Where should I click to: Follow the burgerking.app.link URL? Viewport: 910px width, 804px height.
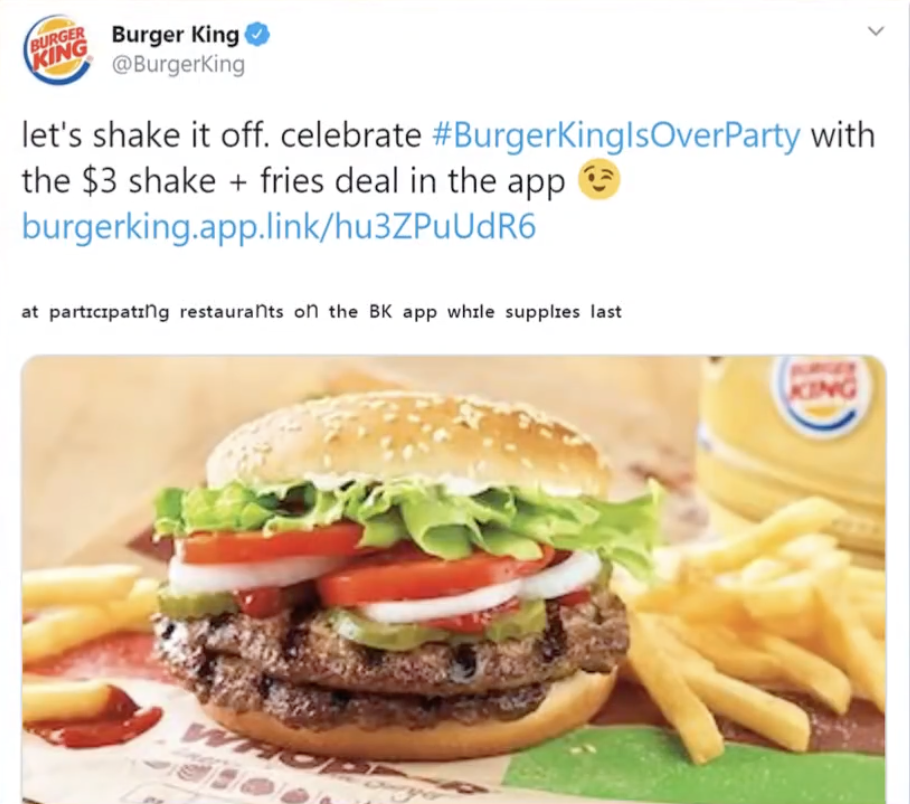coord(279,227)
